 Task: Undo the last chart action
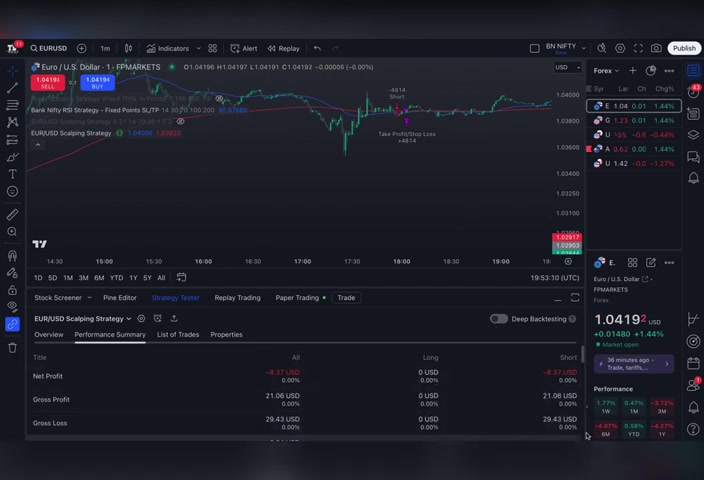click(x=317, y=48)
